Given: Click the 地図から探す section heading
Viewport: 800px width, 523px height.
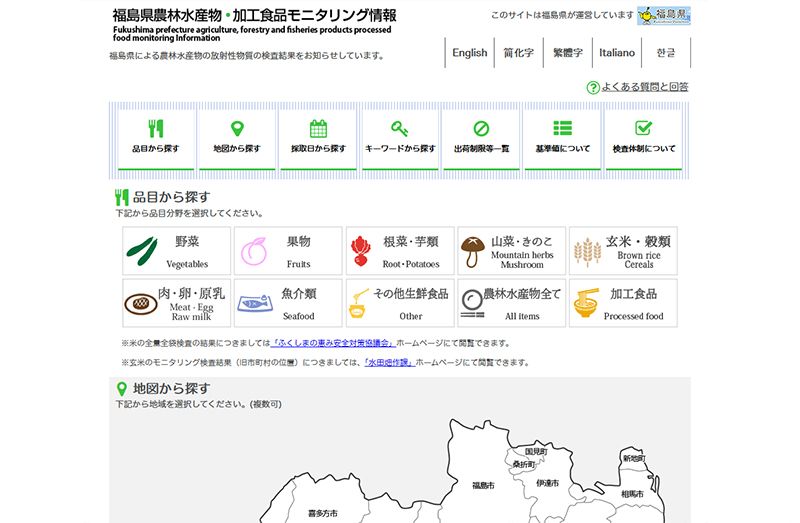Looking at the screenshot, I should (x=171, y=389).
